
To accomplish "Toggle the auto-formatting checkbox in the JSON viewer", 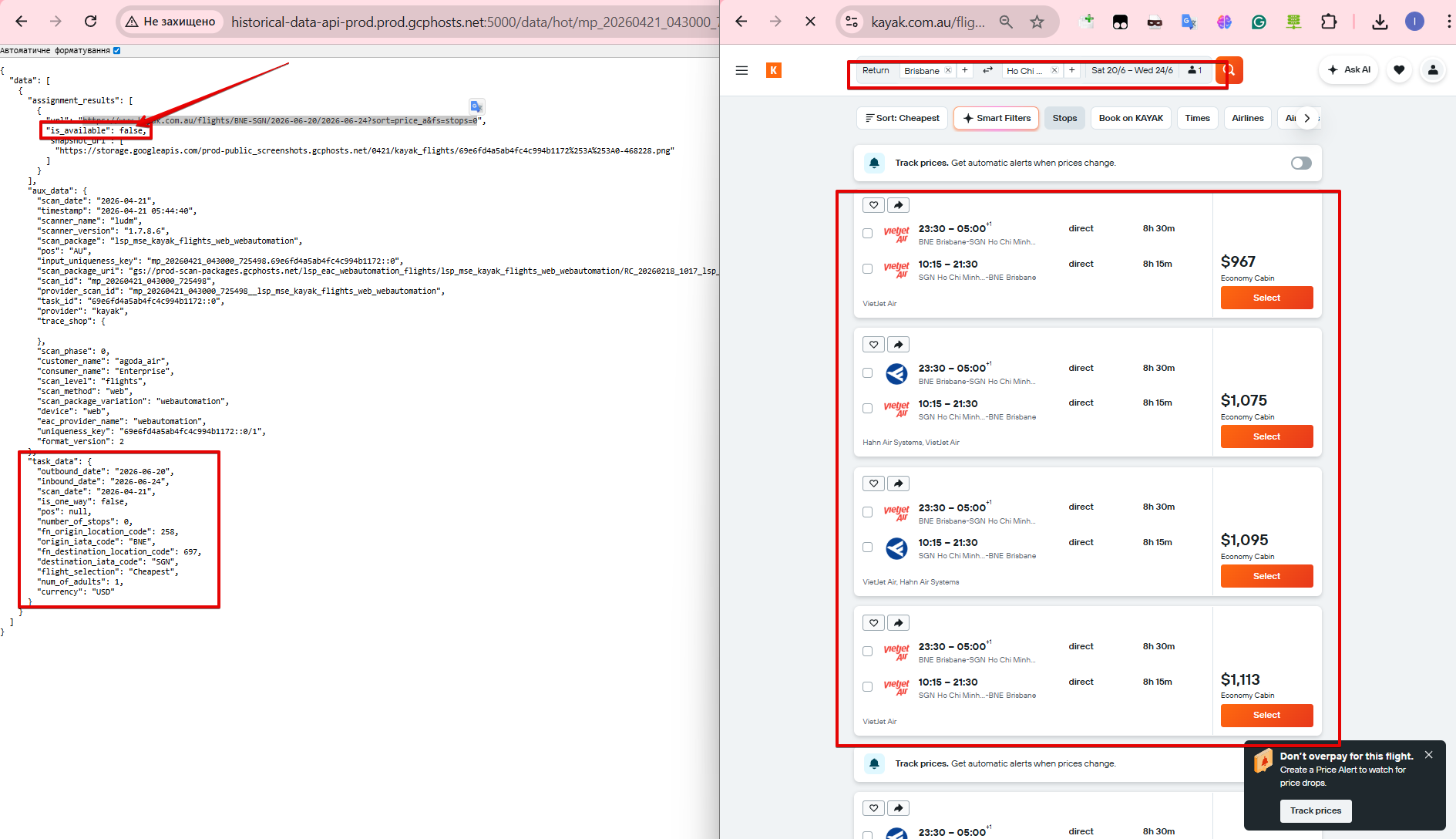I will pyautogui.click(x=116, y=51).
